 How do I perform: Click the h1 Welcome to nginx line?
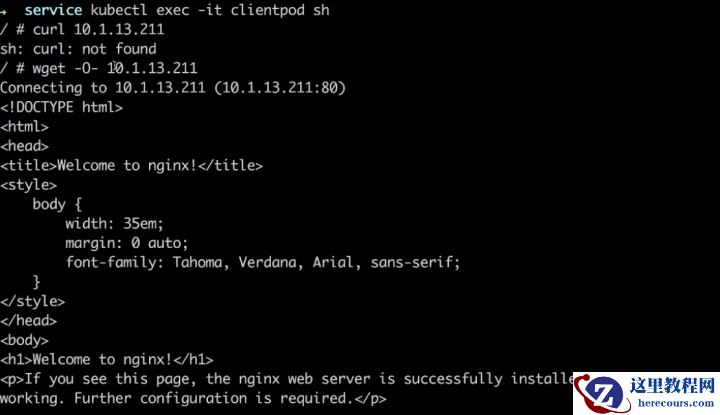(x=107, y=359)
